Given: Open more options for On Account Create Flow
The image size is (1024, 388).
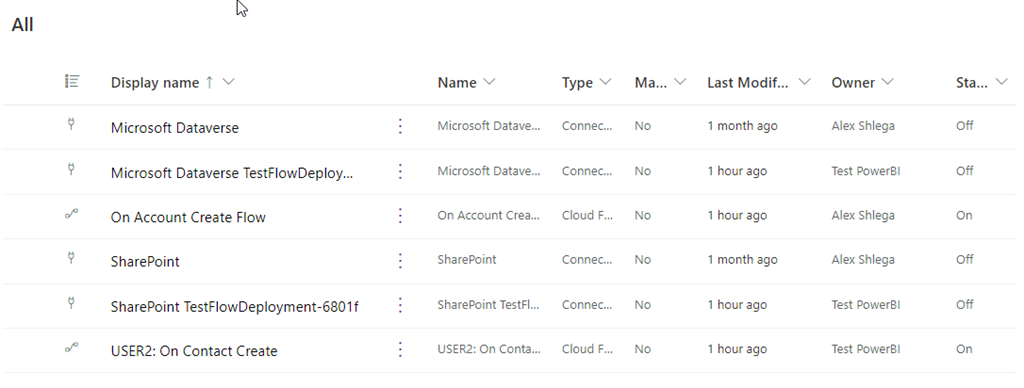Looking at the screenshot, I should [x=400, y=216].
